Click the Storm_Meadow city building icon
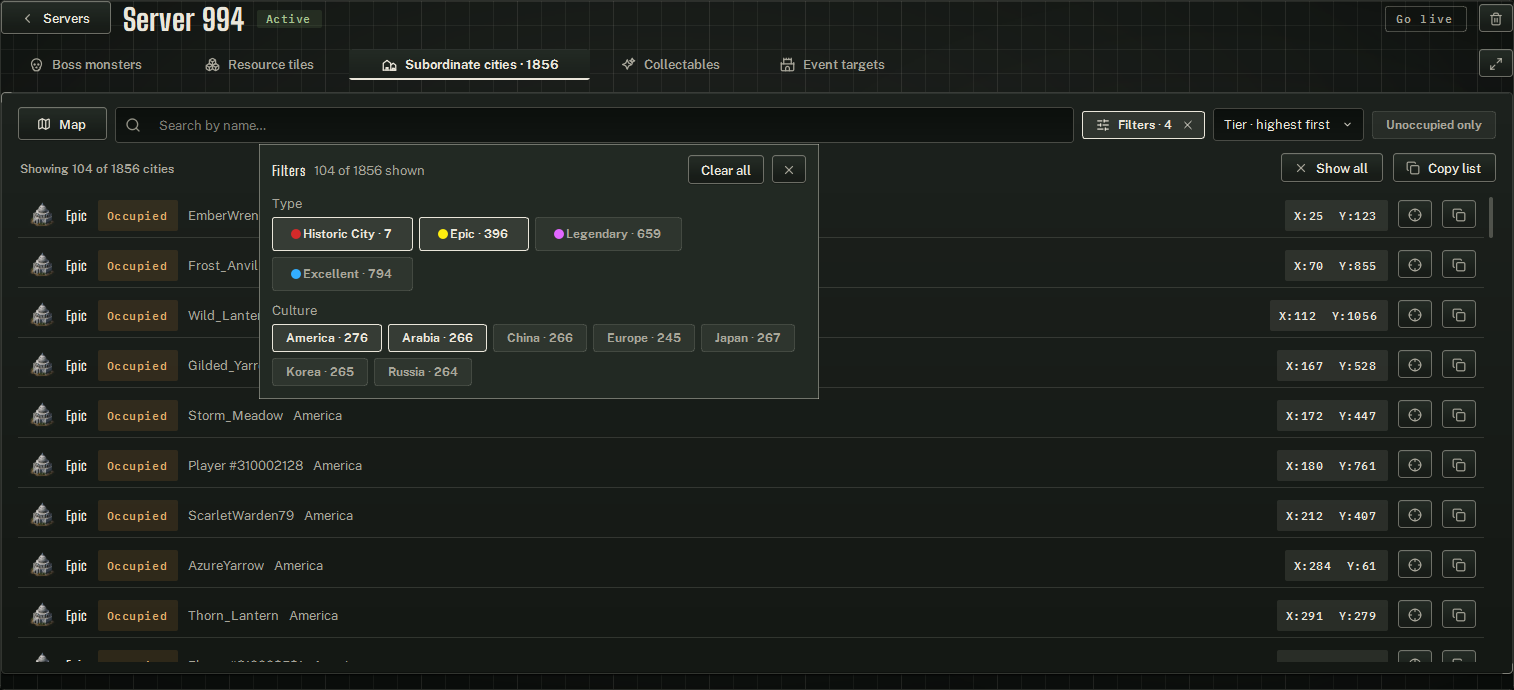1514x690 pixels. 41,415
